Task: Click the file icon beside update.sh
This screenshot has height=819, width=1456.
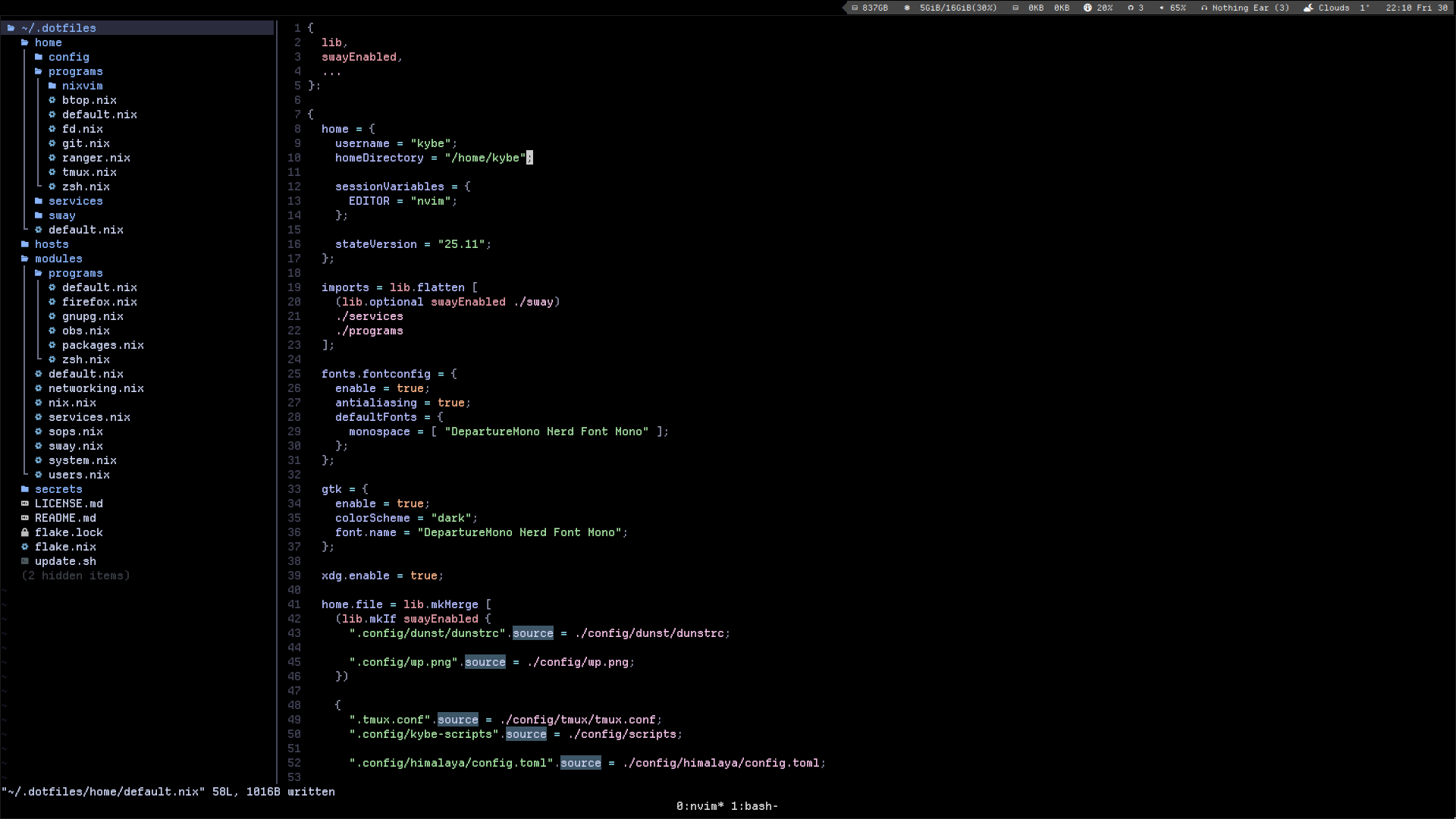Action: point(25,561)
